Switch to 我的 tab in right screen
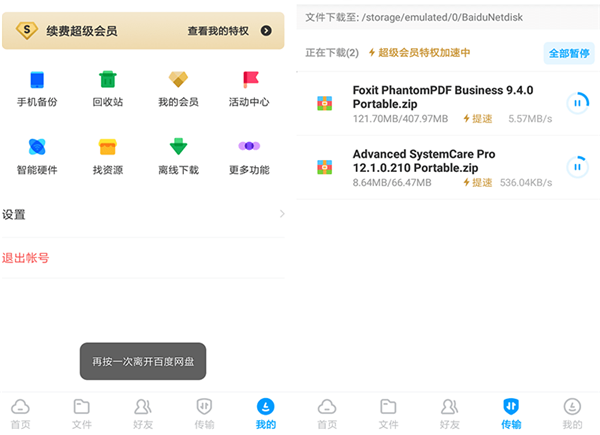The width and height of the screenshot is (600, 435). 572,414
